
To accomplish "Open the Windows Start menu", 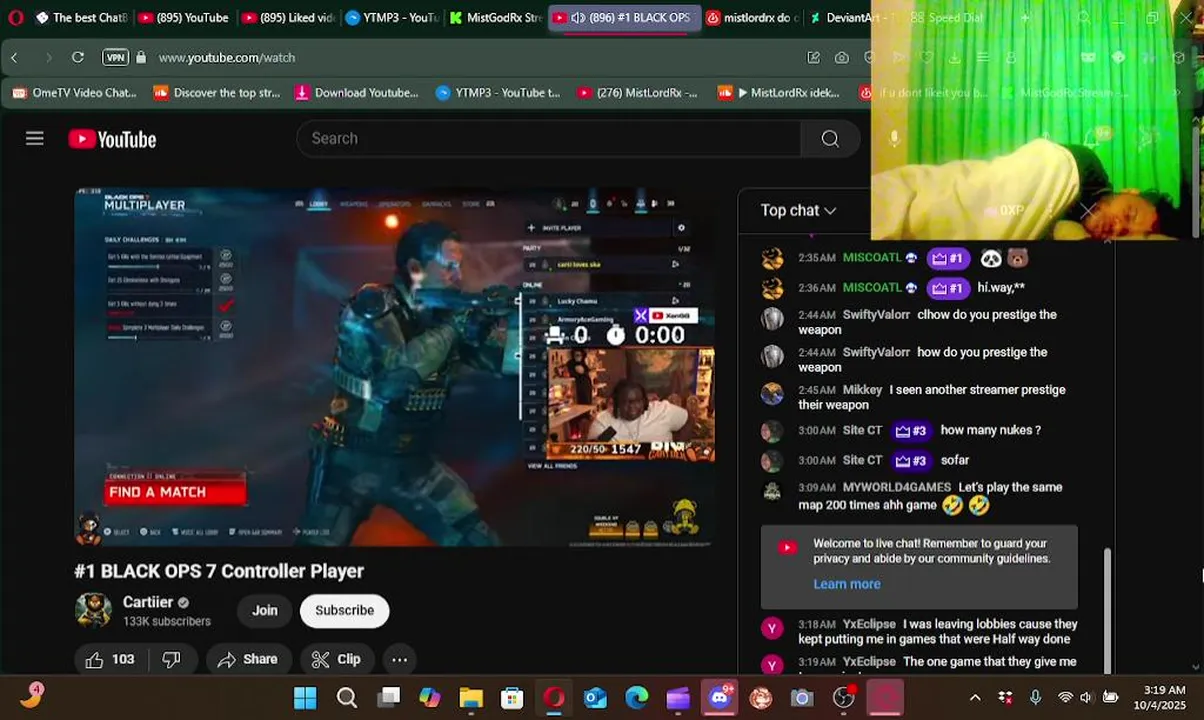I will click(x=305, y=698).
